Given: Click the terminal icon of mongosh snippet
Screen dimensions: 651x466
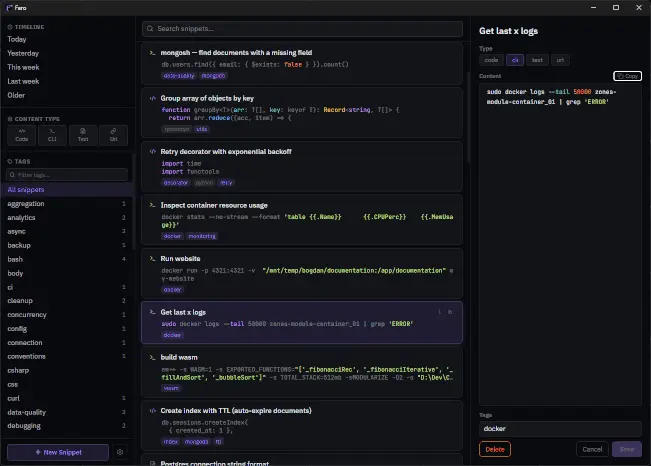Looking at the screenshot, I should pyautogui.click(x=152, y=53).
